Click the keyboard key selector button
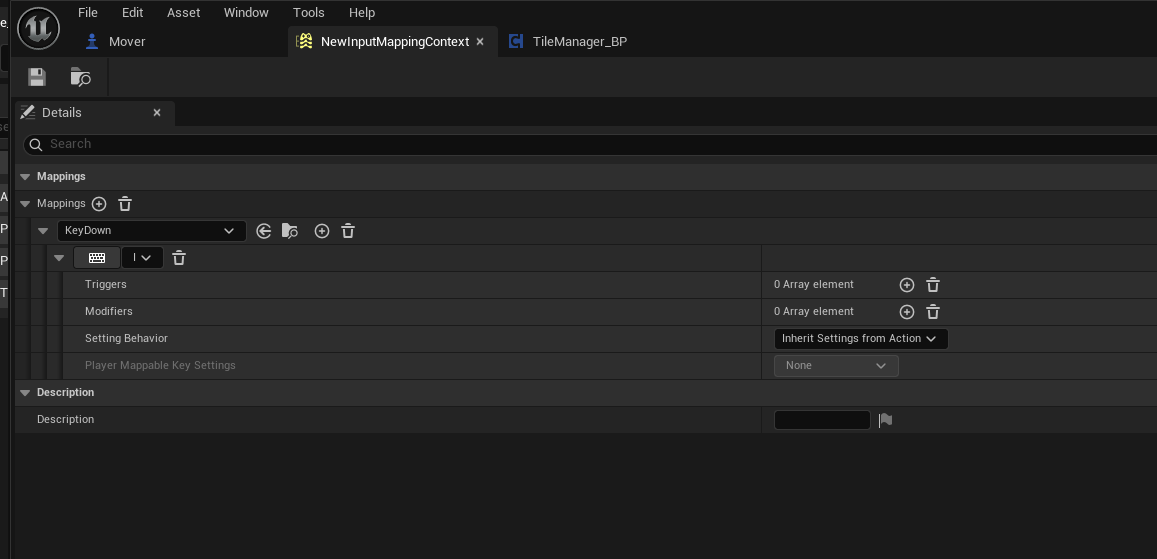The width and height of the screenshot is (1157, 559). pyautogui.click(x=97, y=258)
